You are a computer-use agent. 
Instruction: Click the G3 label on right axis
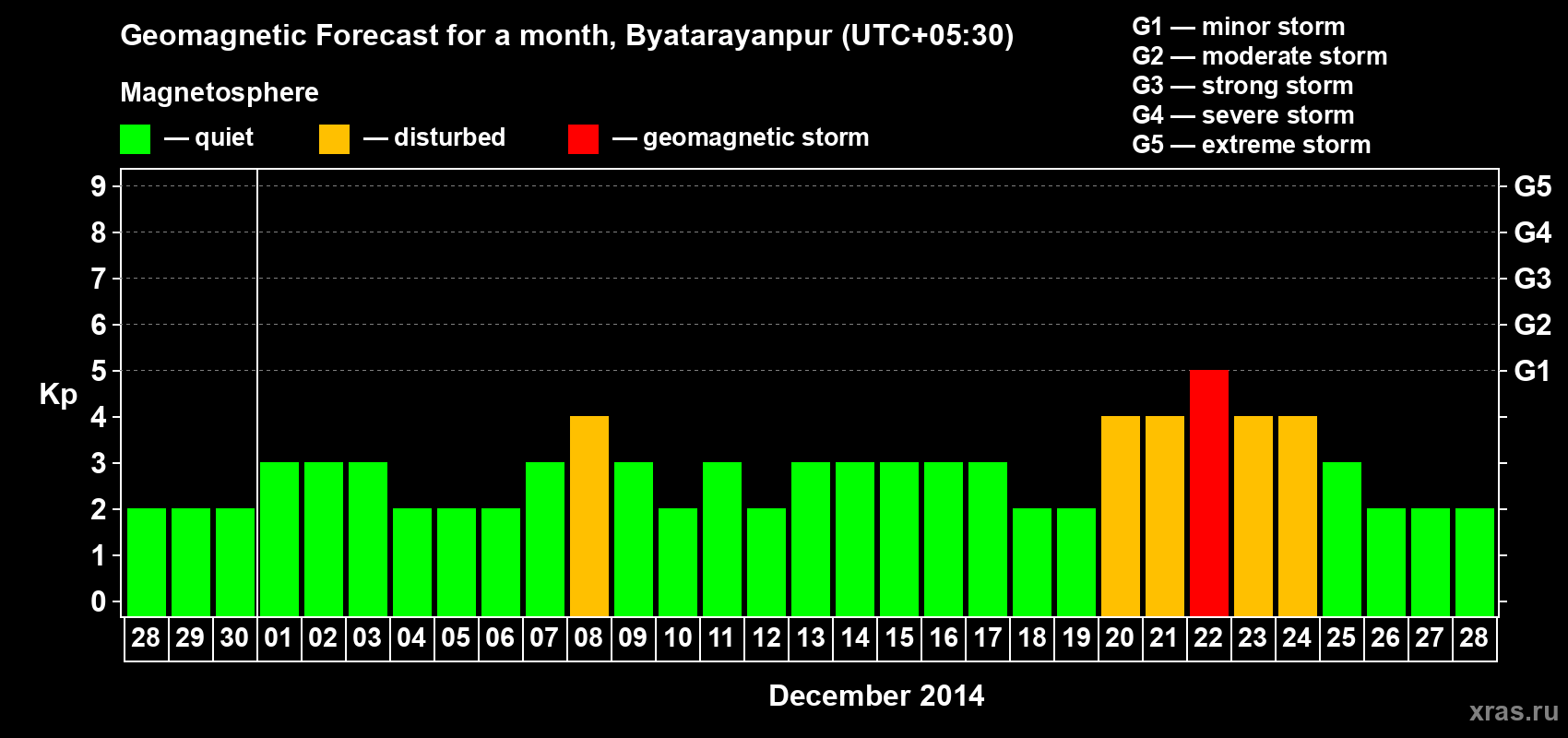[1532, 279]
